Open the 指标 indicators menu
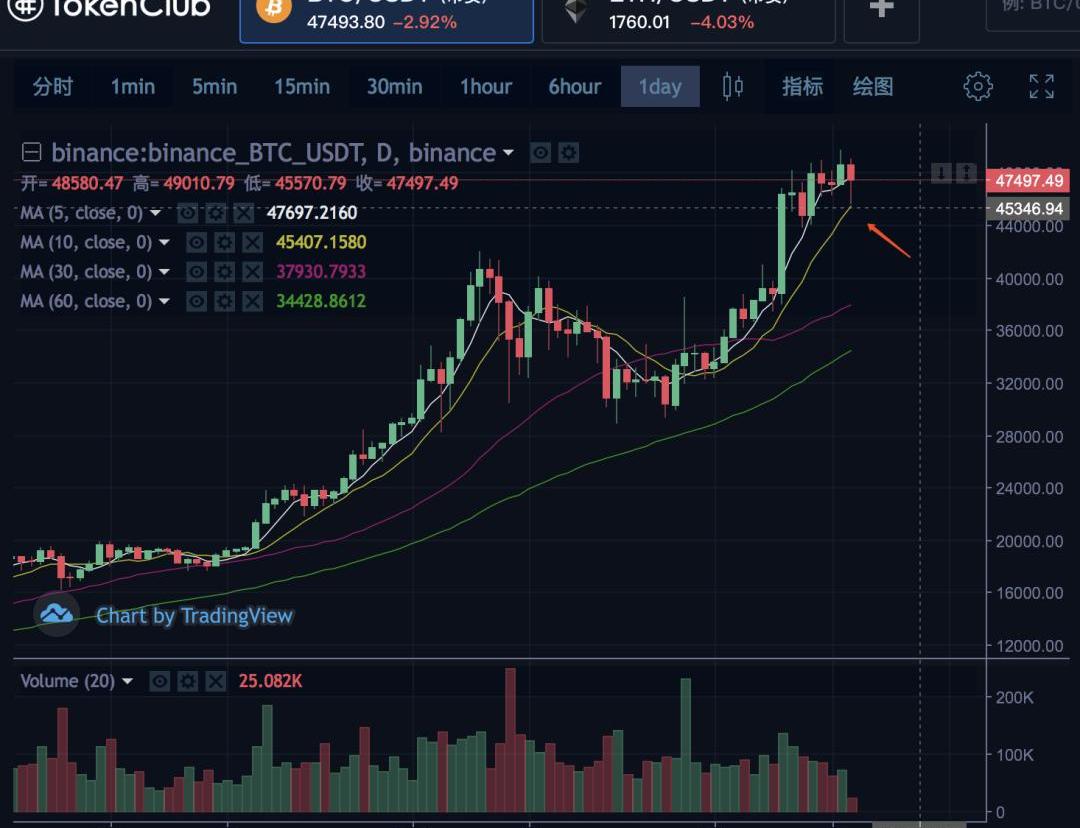The width and height of the screenshot is (1080, 828). (802, 87)
